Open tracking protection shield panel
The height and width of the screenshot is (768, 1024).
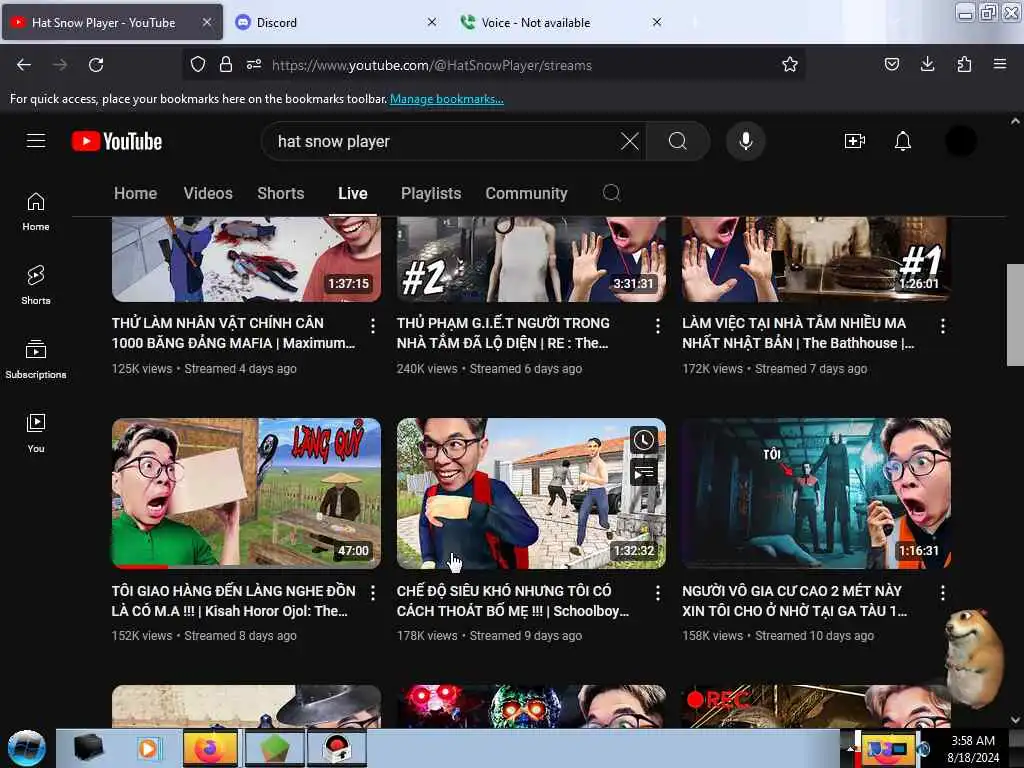pyautogui.click(x=198, y=64)
